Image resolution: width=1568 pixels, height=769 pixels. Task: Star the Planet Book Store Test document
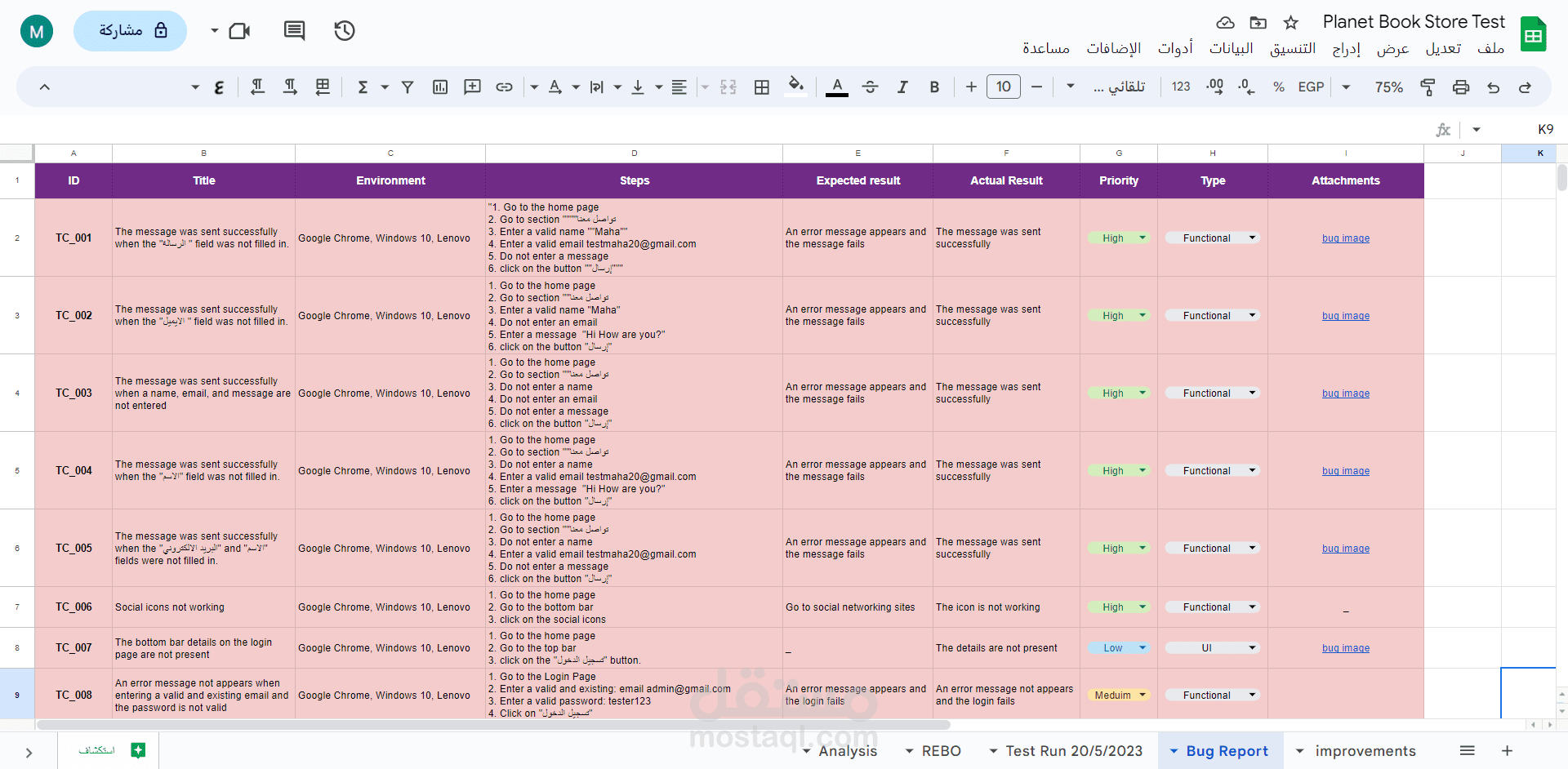1291,22
